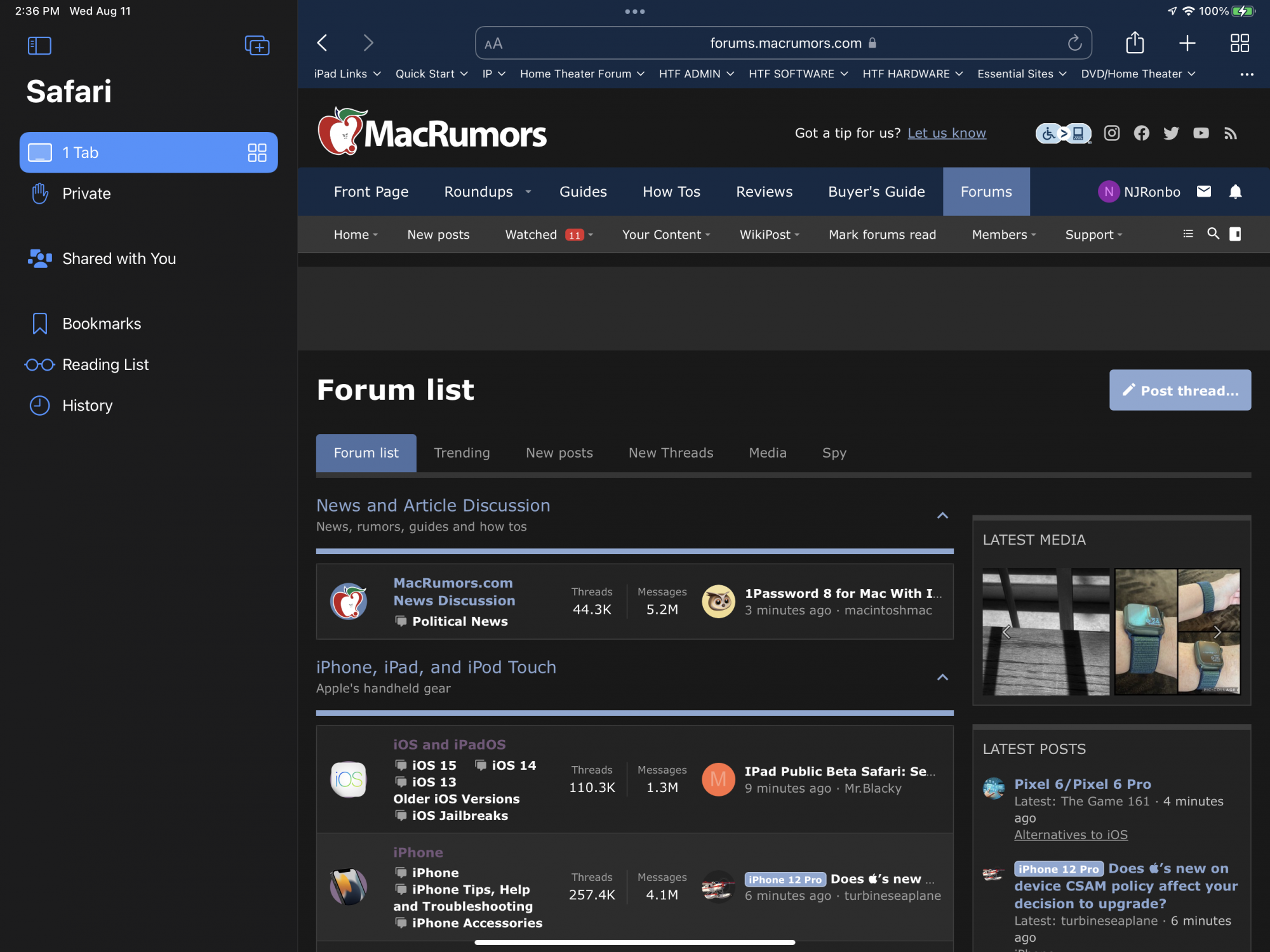
Task: Open the HTF ADMIN favorites folder
Action: pos(697,74)
